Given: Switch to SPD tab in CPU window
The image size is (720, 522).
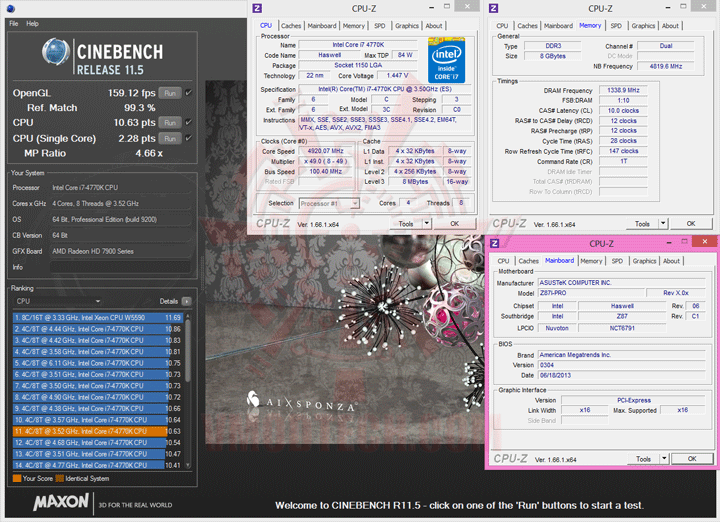Looking at the screenshot, I should [x=380, y=26].
